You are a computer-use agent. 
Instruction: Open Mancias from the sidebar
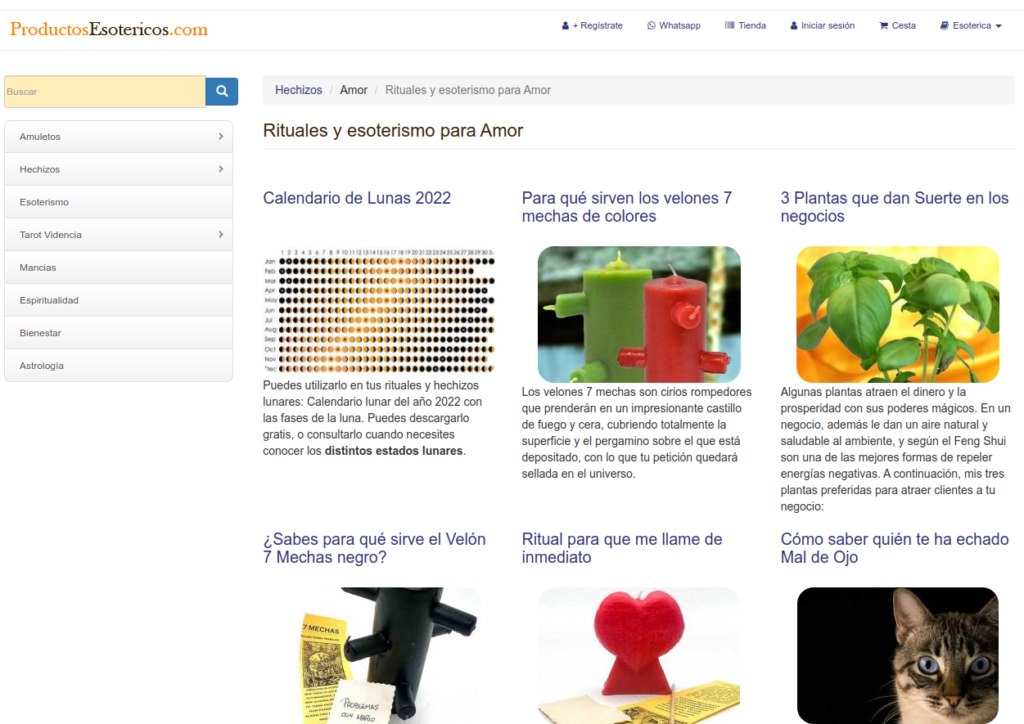tap(38, 268)
